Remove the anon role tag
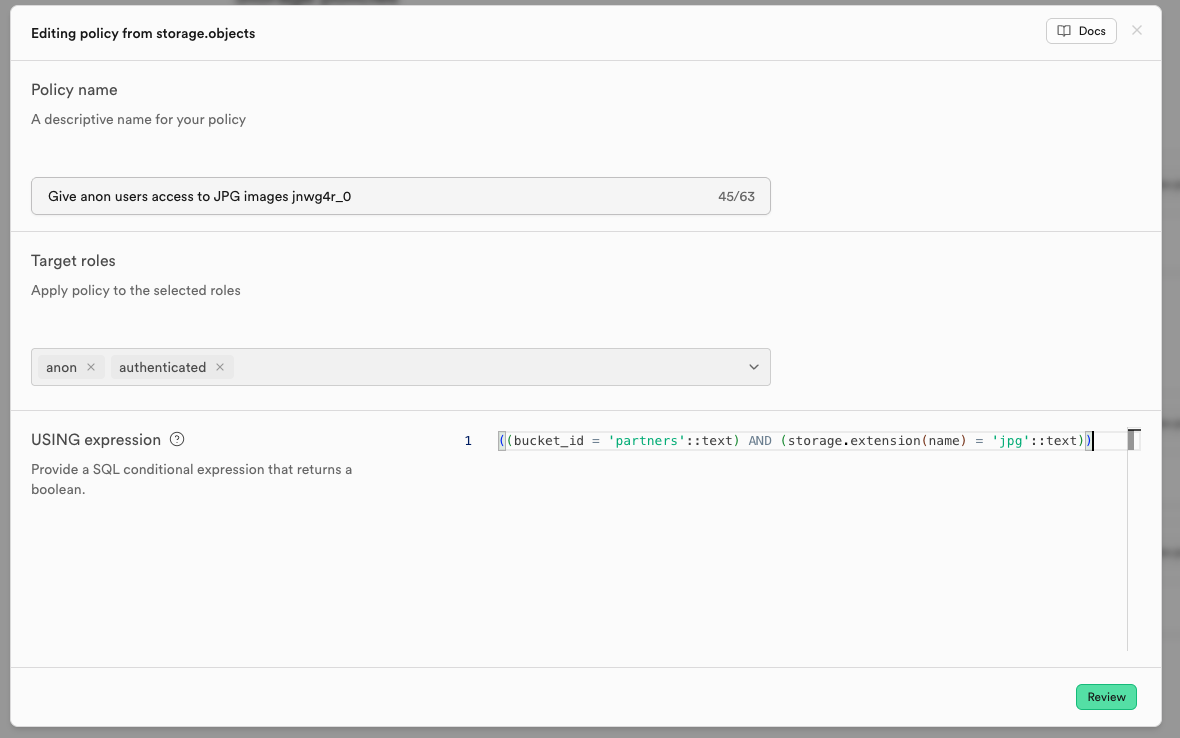Image resolution: width=1180 pixels, height=738 pixels. click(x=91, y=367)
